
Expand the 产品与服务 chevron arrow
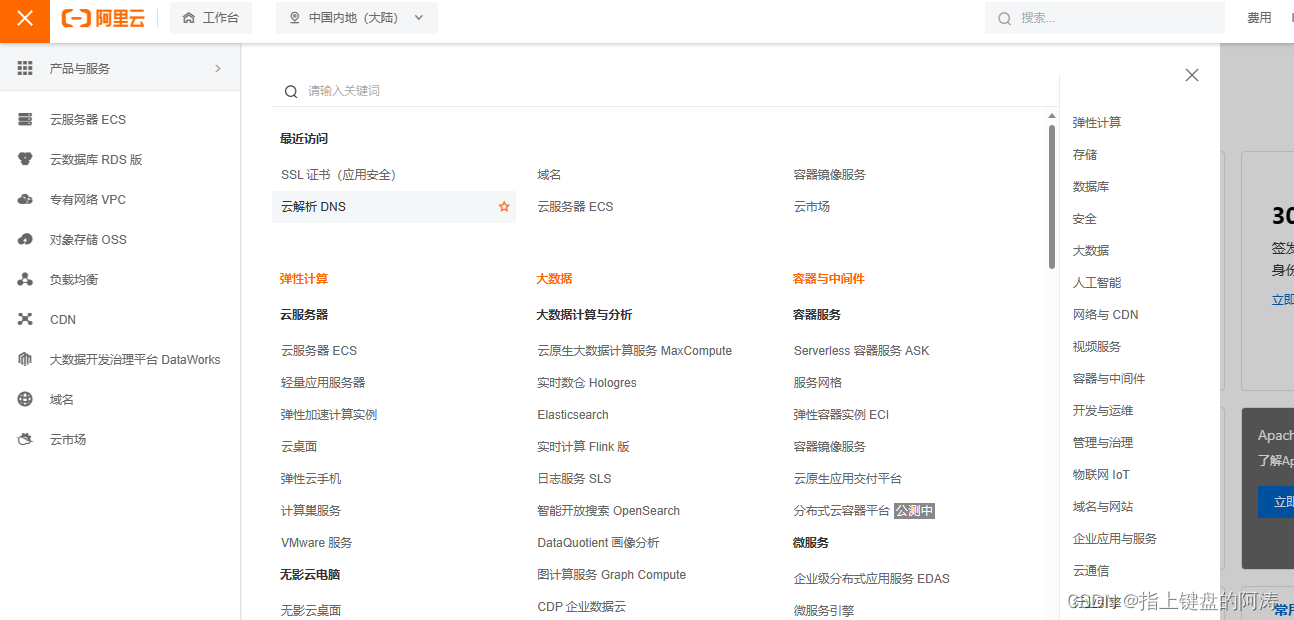coord(218,68)
